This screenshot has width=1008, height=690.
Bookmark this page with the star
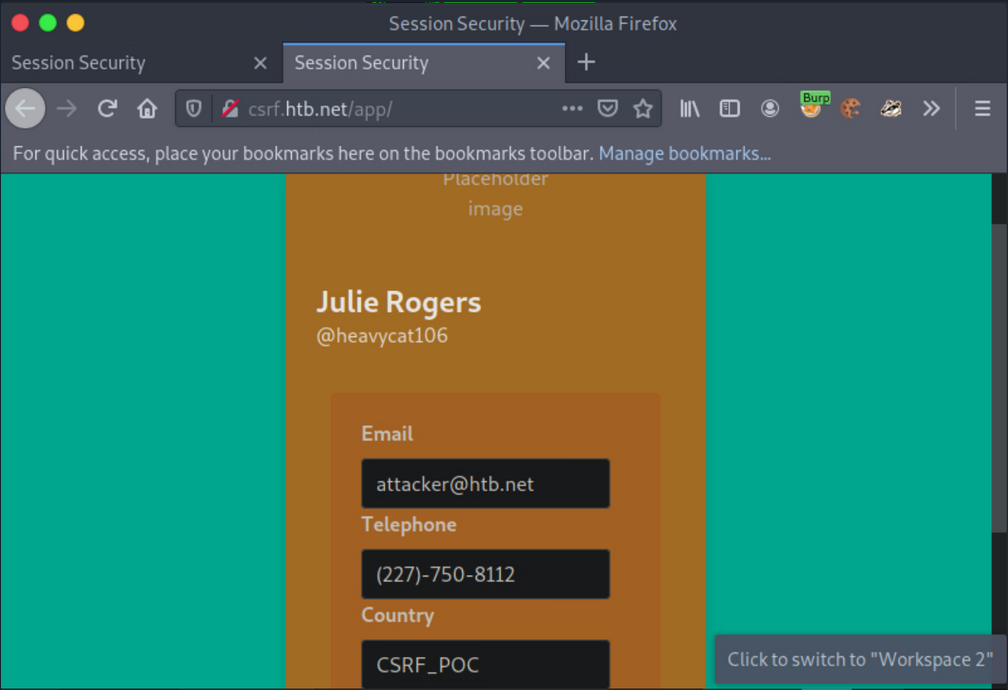pyautogui.click(x=642, y=109)
